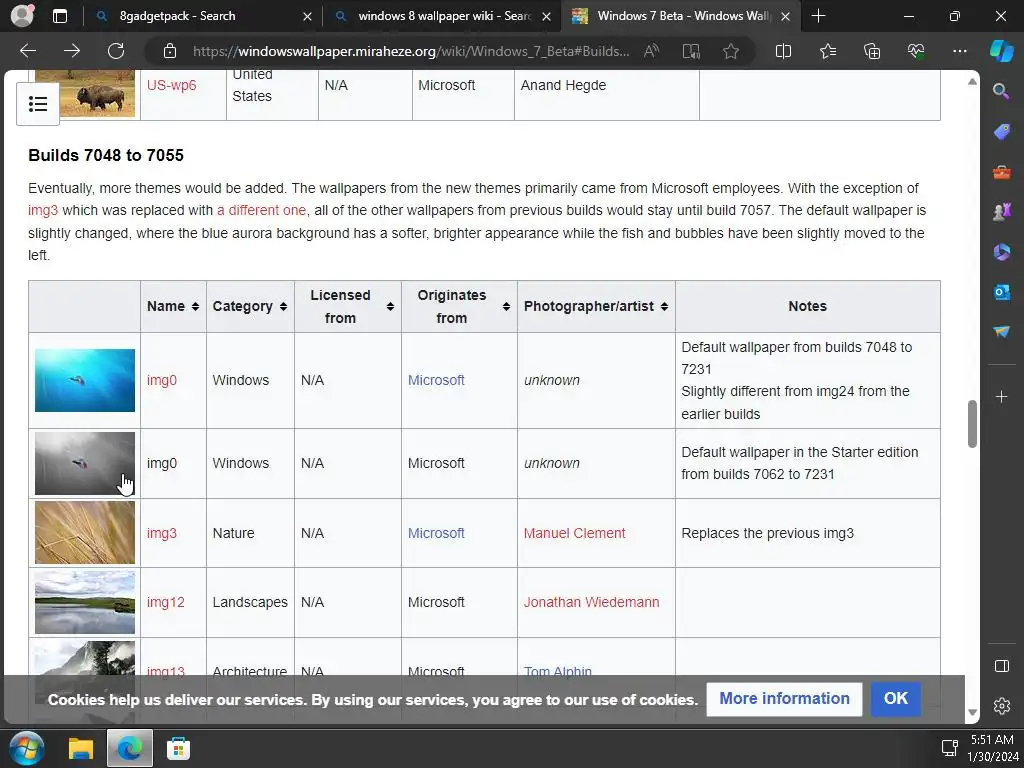Open Settings and more ellipsis menu

[959, 51]
